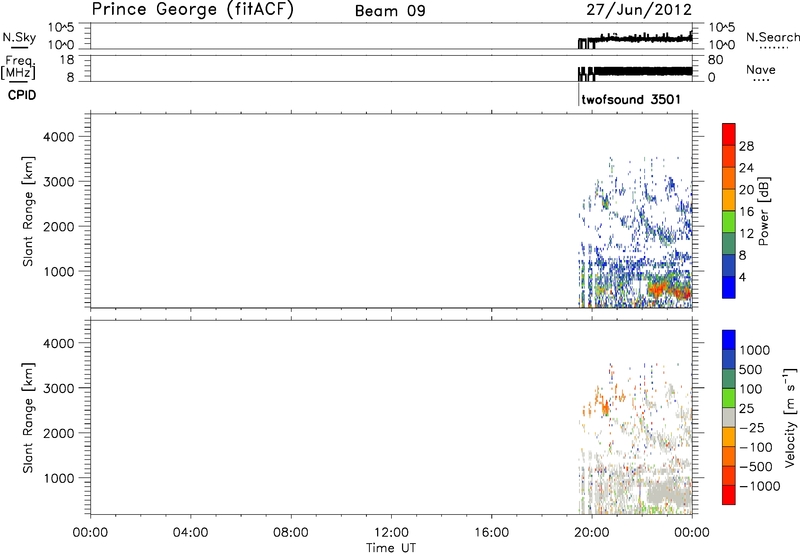Pick the Power colorbar segment between 20 and 24

[729, 178]
